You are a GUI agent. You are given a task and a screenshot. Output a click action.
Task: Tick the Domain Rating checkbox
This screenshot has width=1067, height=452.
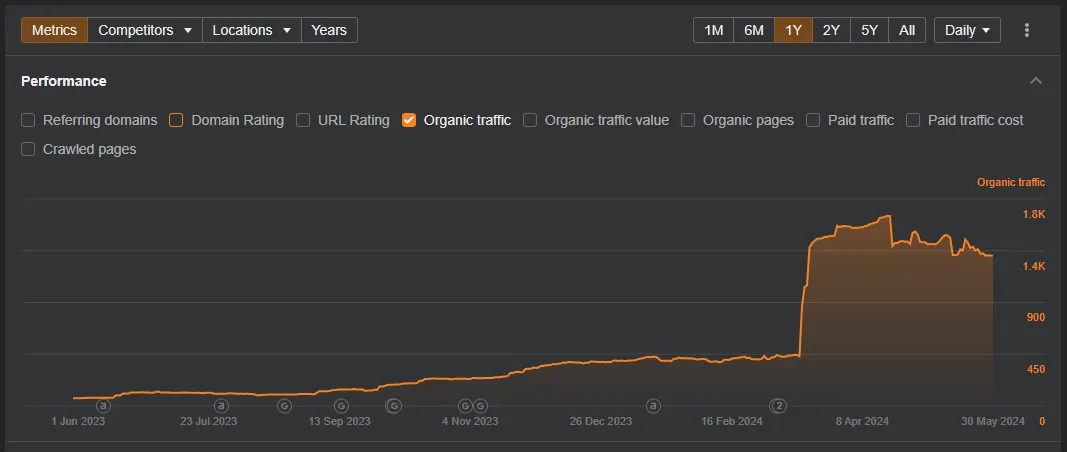[176, 120]
